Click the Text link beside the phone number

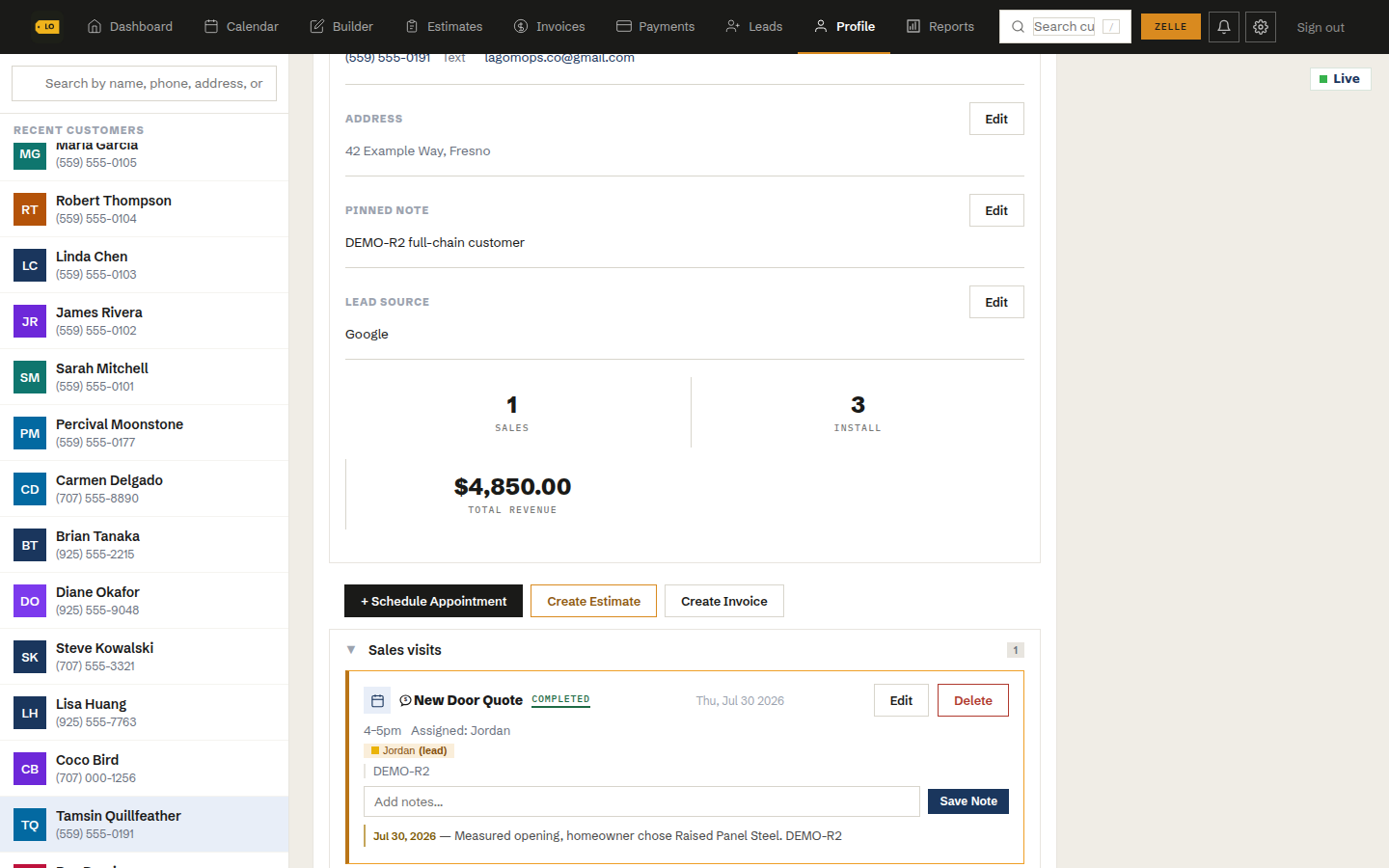pos(453,58)
